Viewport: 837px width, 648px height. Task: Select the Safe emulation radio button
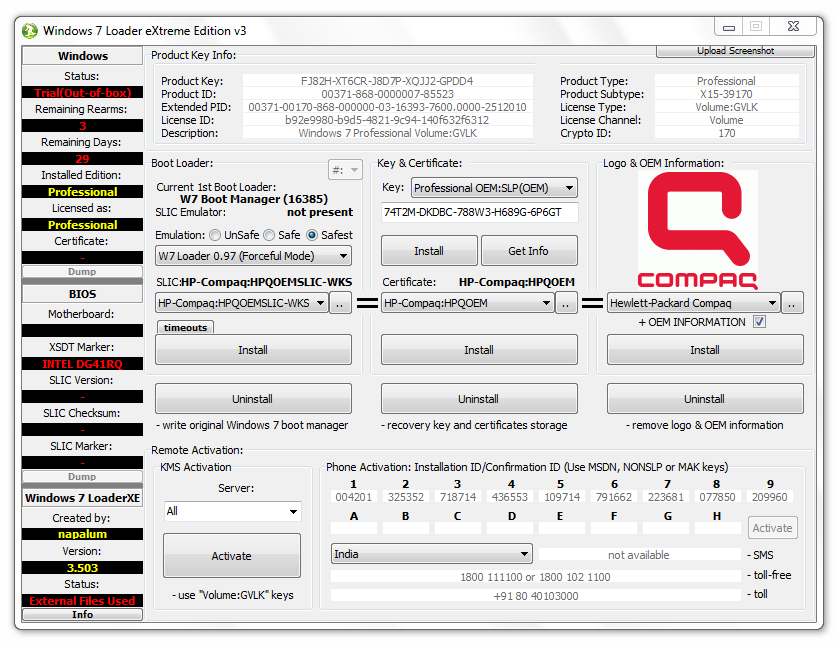[x=269, y=235]
